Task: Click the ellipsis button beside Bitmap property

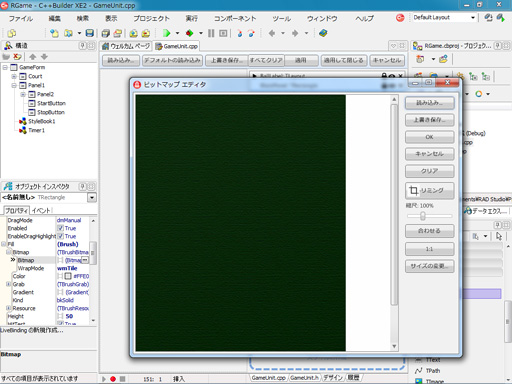Action: (x=85, y=260)
